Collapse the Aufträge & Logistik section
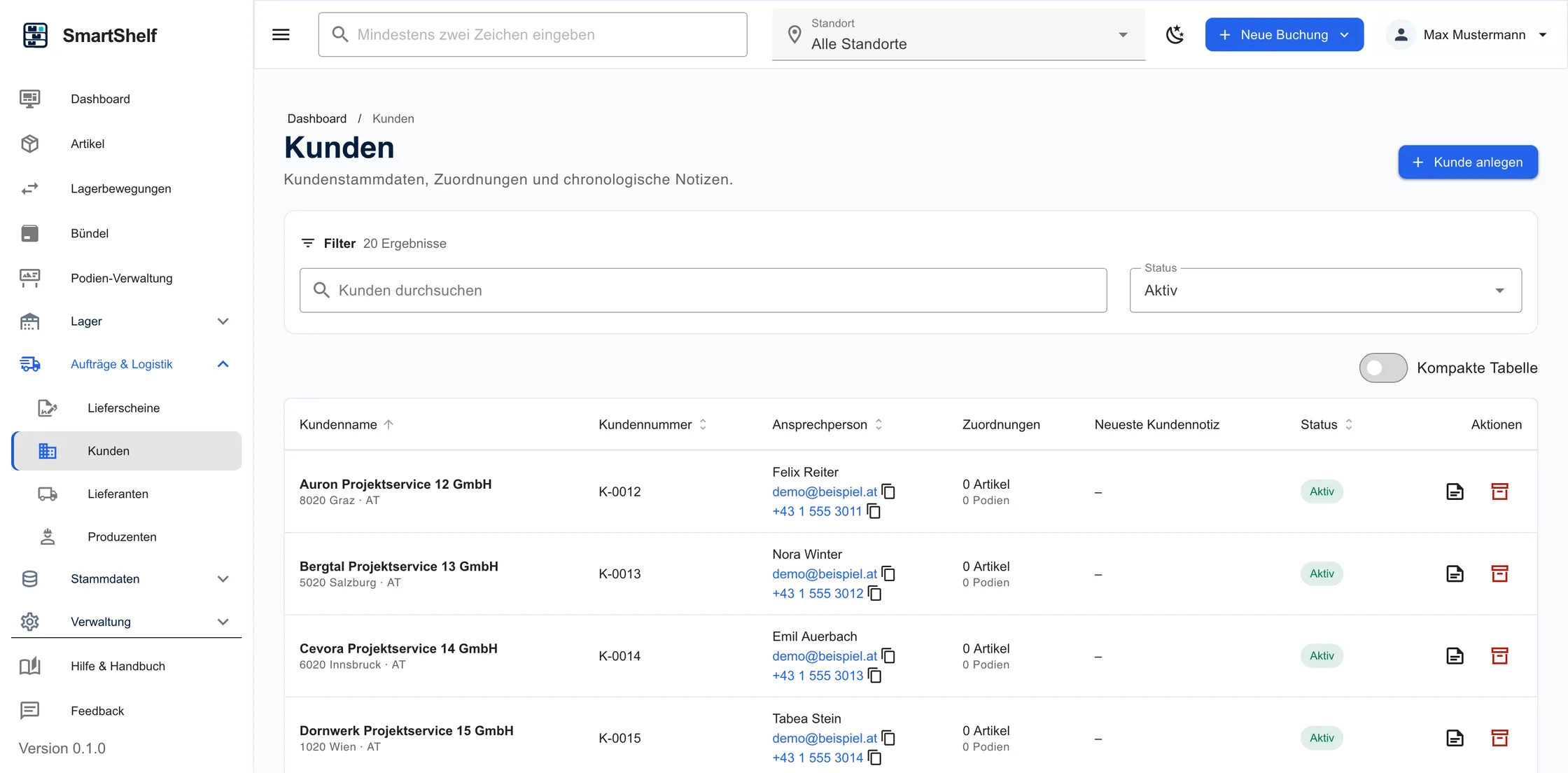The width and height of the screenshot is (1568, 773). tap(126, 364)
